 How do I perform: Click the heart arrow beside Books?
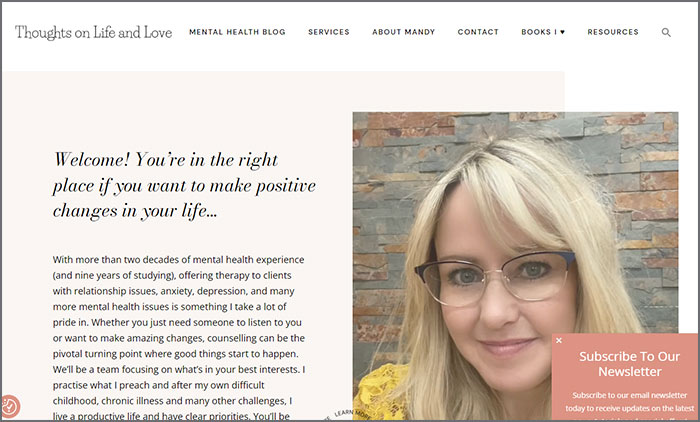coord(562,32)
